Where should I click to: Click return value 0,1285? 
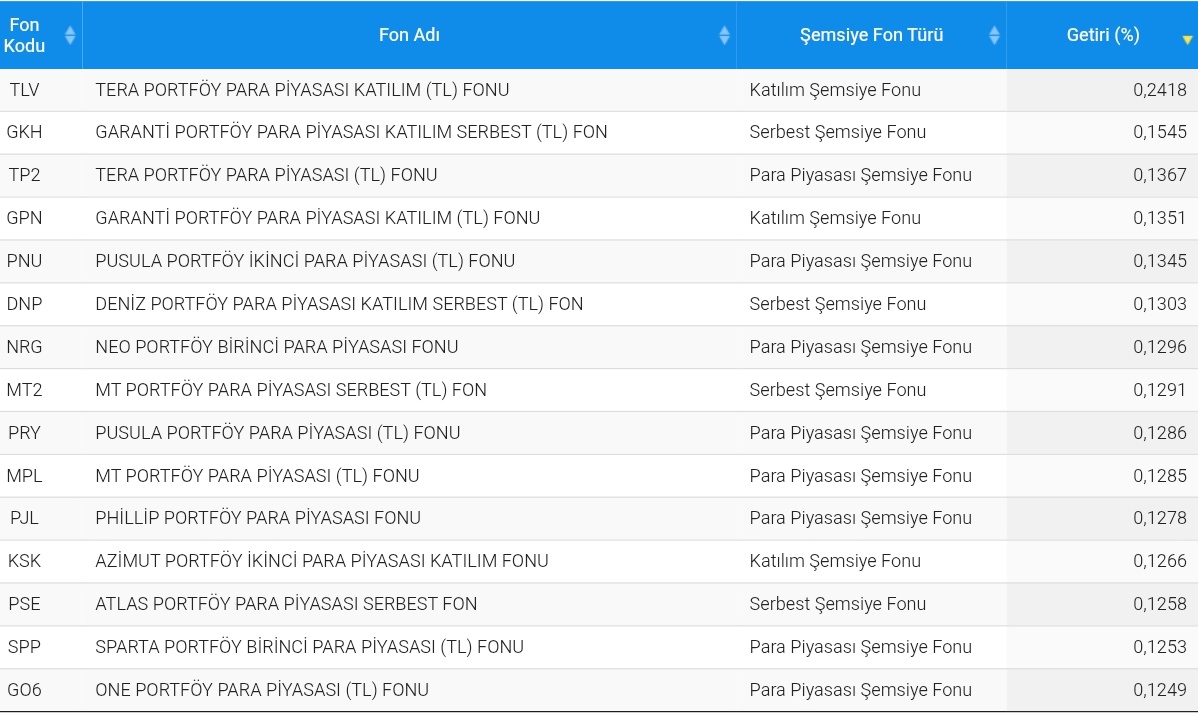coord(1160,476)
